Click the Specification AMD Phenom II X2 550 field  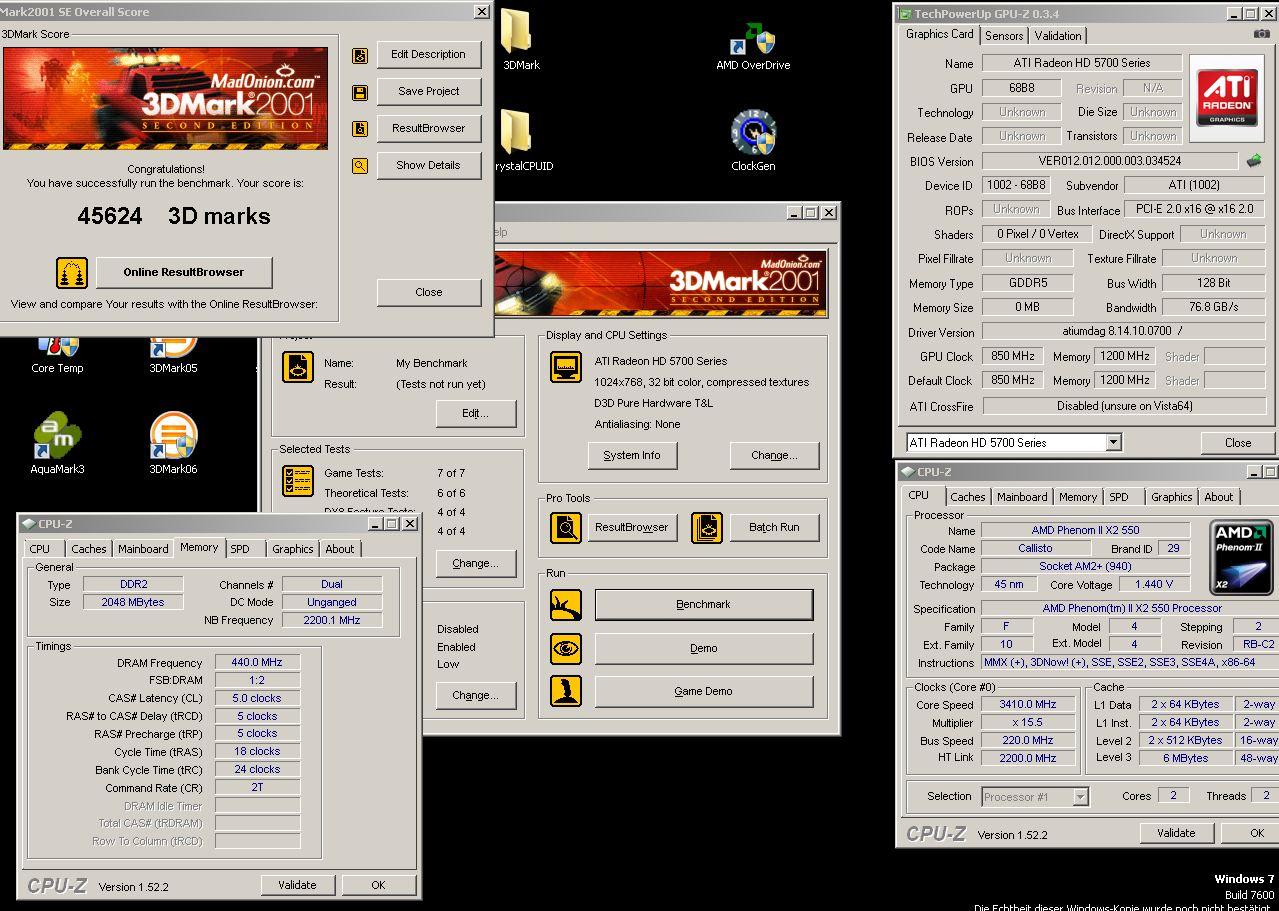[1131, 608]
